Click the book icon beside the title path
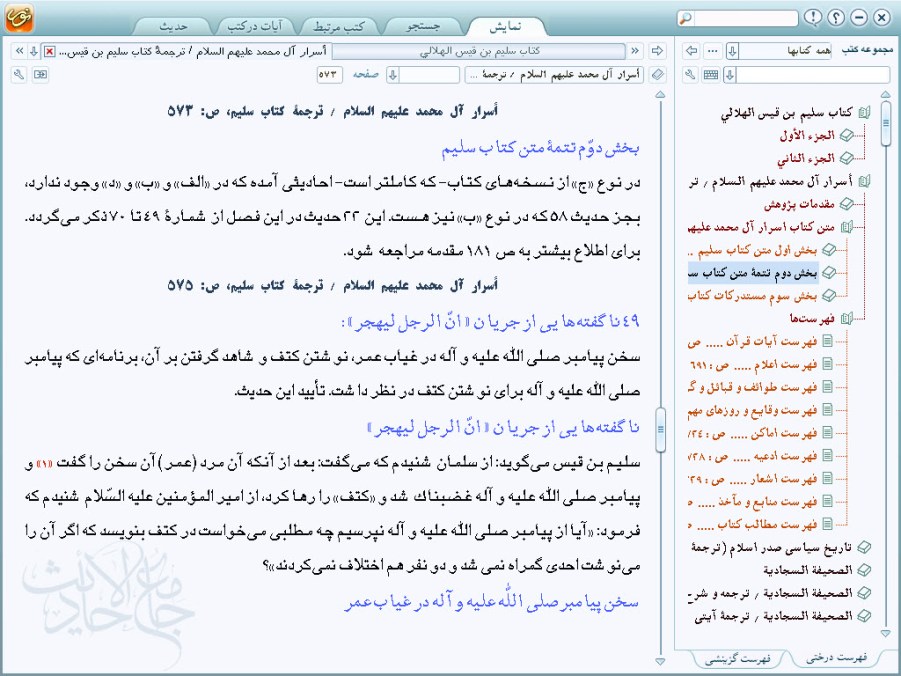 [657, 75]
